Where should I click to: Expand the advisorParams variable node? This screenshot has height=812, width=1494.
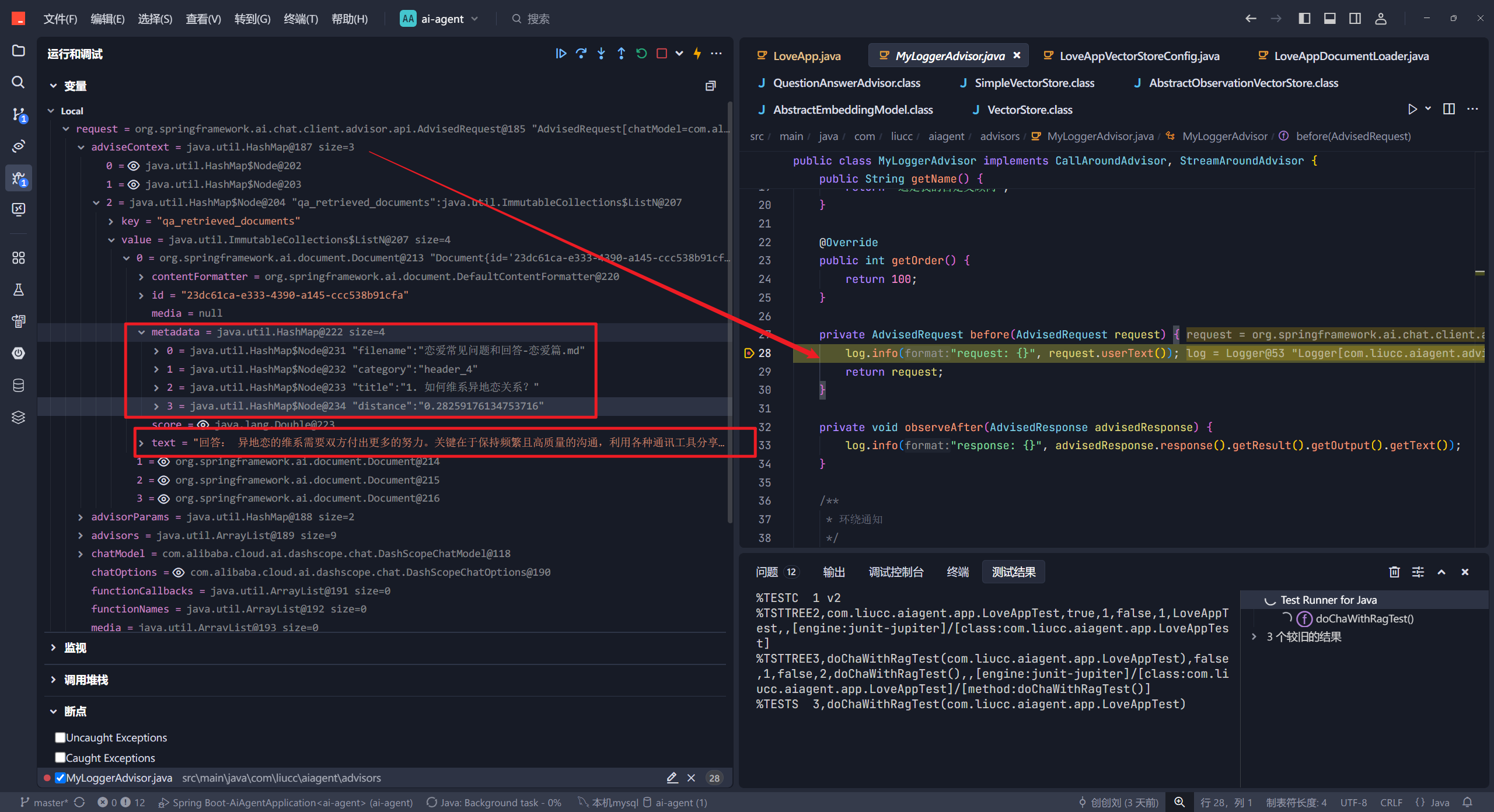(x=81, y=517)
